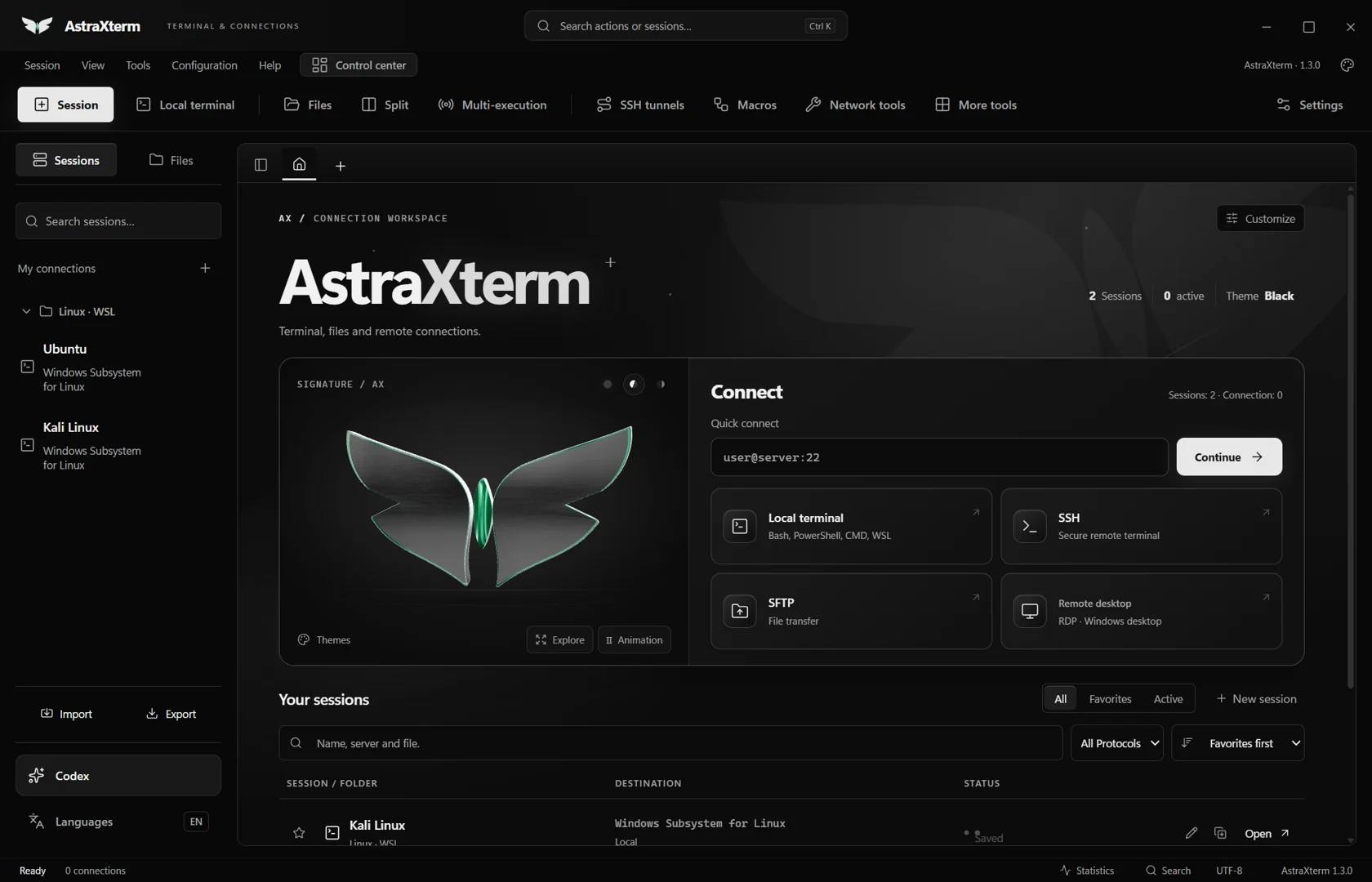Click the Customize button

pyautogui.click(x=1260, y=218)
